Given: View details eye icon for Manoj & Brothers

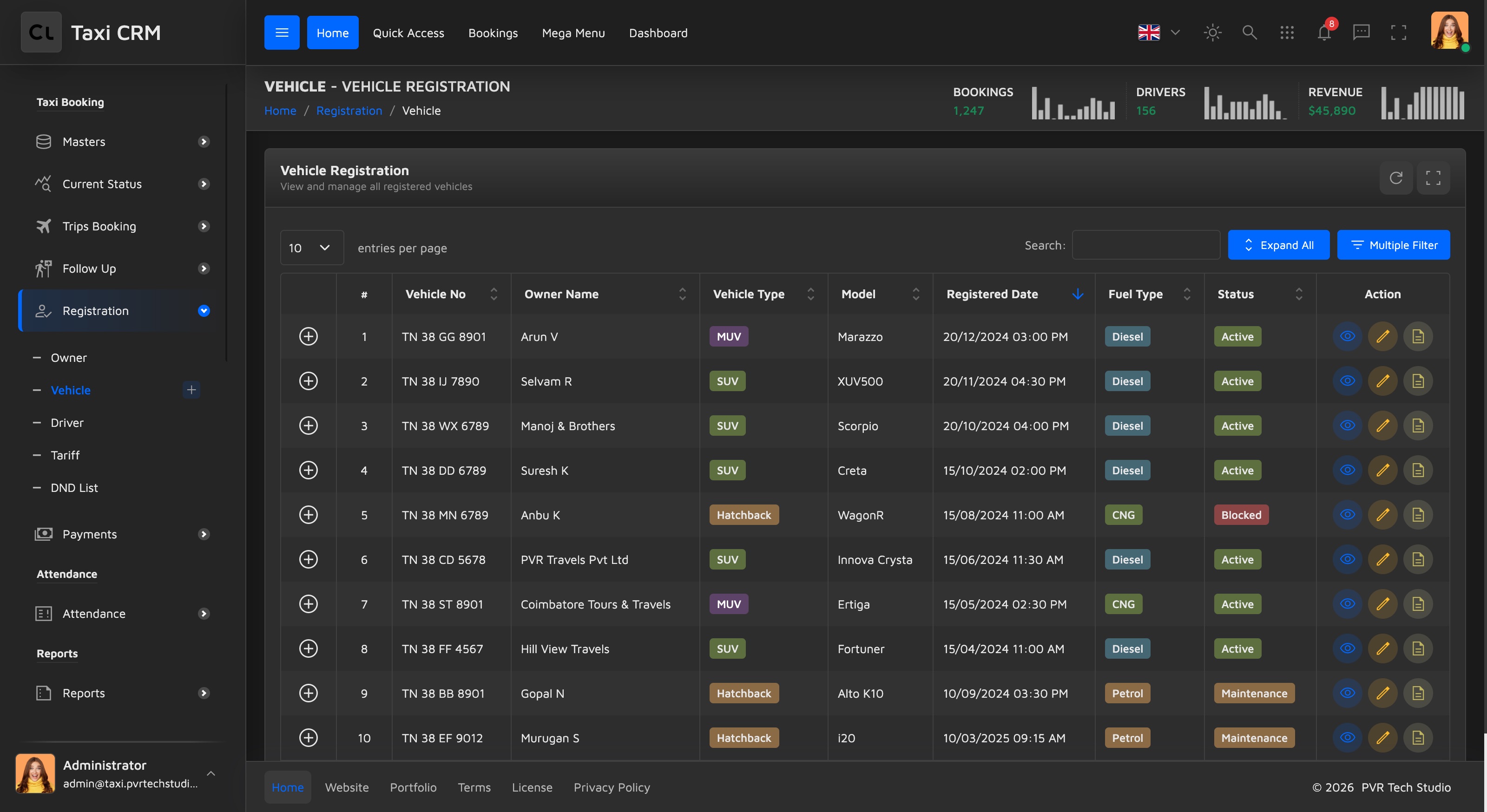Looking at the screenshot, I should coord(1347,426).
